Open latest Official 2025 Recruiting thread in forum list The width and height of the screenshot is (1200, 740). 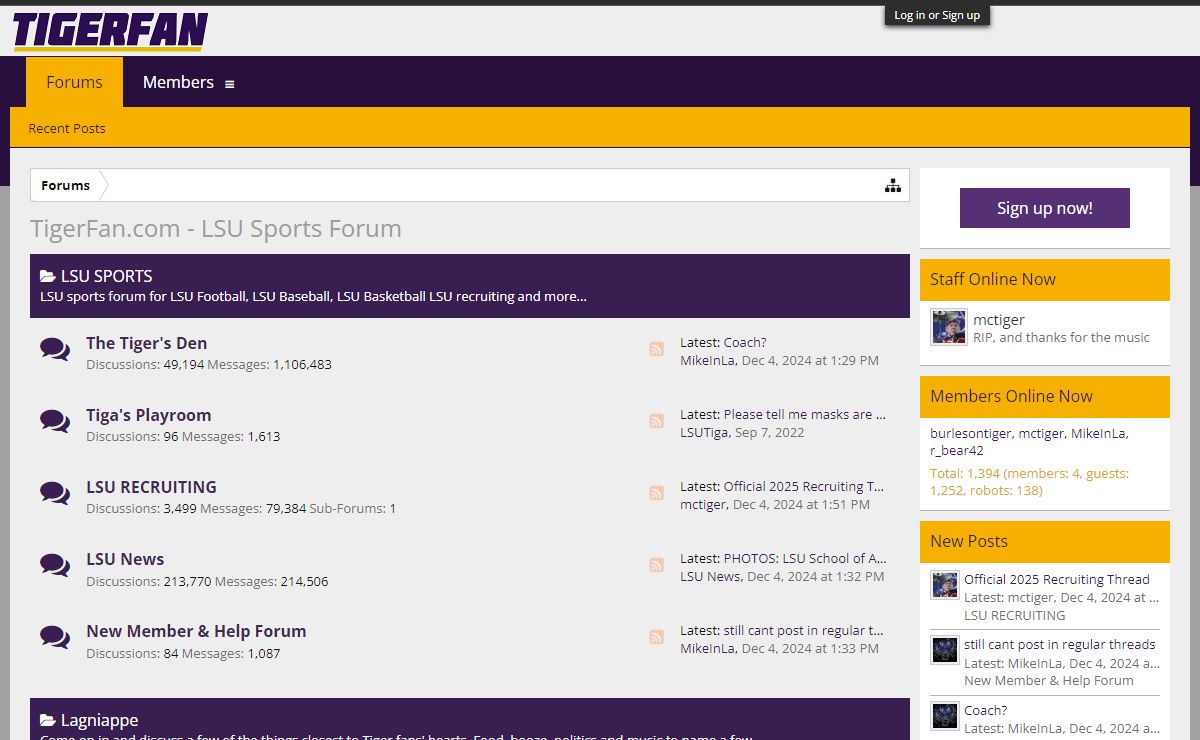click(804, 486)
